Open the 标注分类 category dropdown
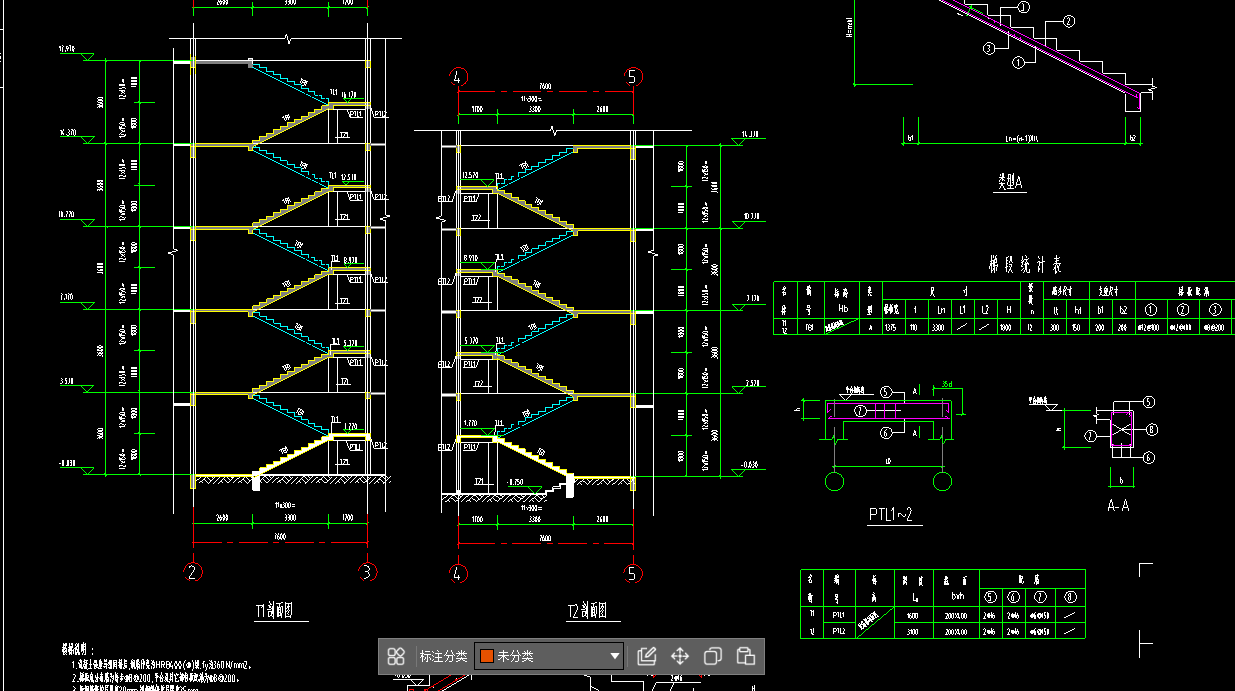Viewport: 1235px width, 691px height. [x=549, y=656]
